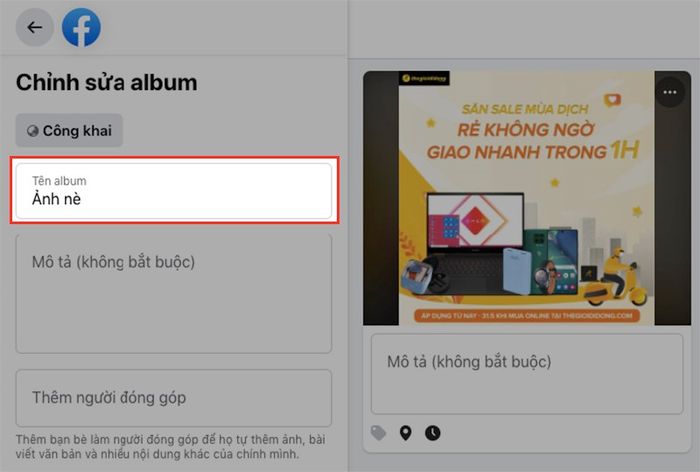Click the contributor help text below the field
The image size is (700, 472).
click(171, 447)
